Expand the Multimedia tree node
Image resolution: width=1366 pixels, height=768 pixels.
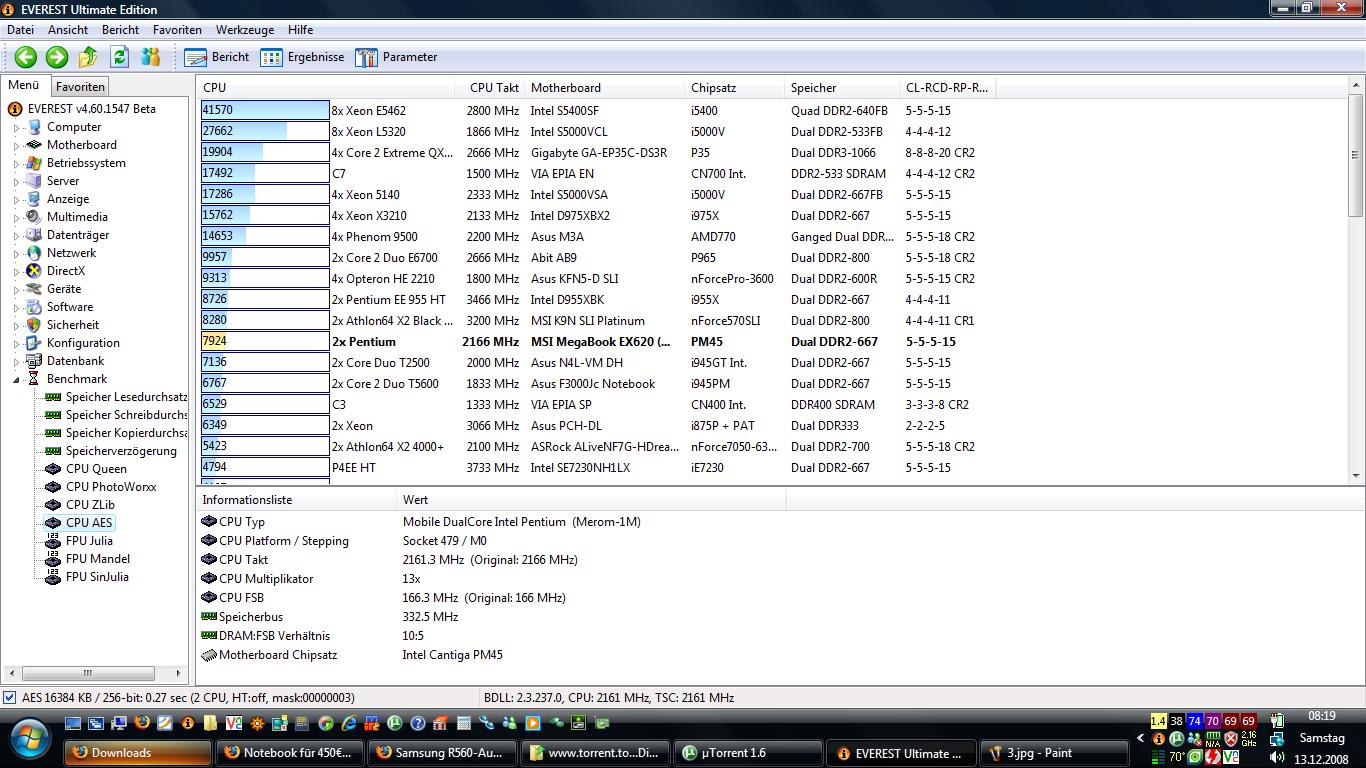16,217
